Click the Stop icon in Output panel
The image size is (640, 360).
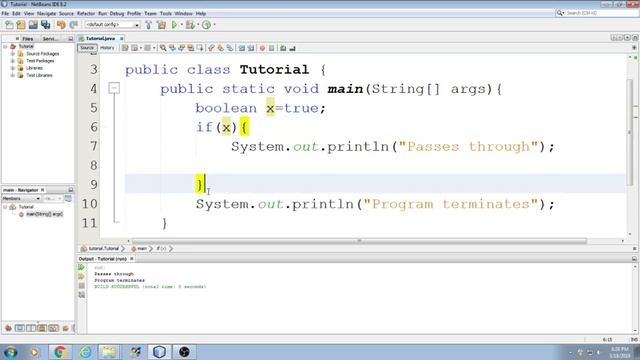click(x=82, y=286)
